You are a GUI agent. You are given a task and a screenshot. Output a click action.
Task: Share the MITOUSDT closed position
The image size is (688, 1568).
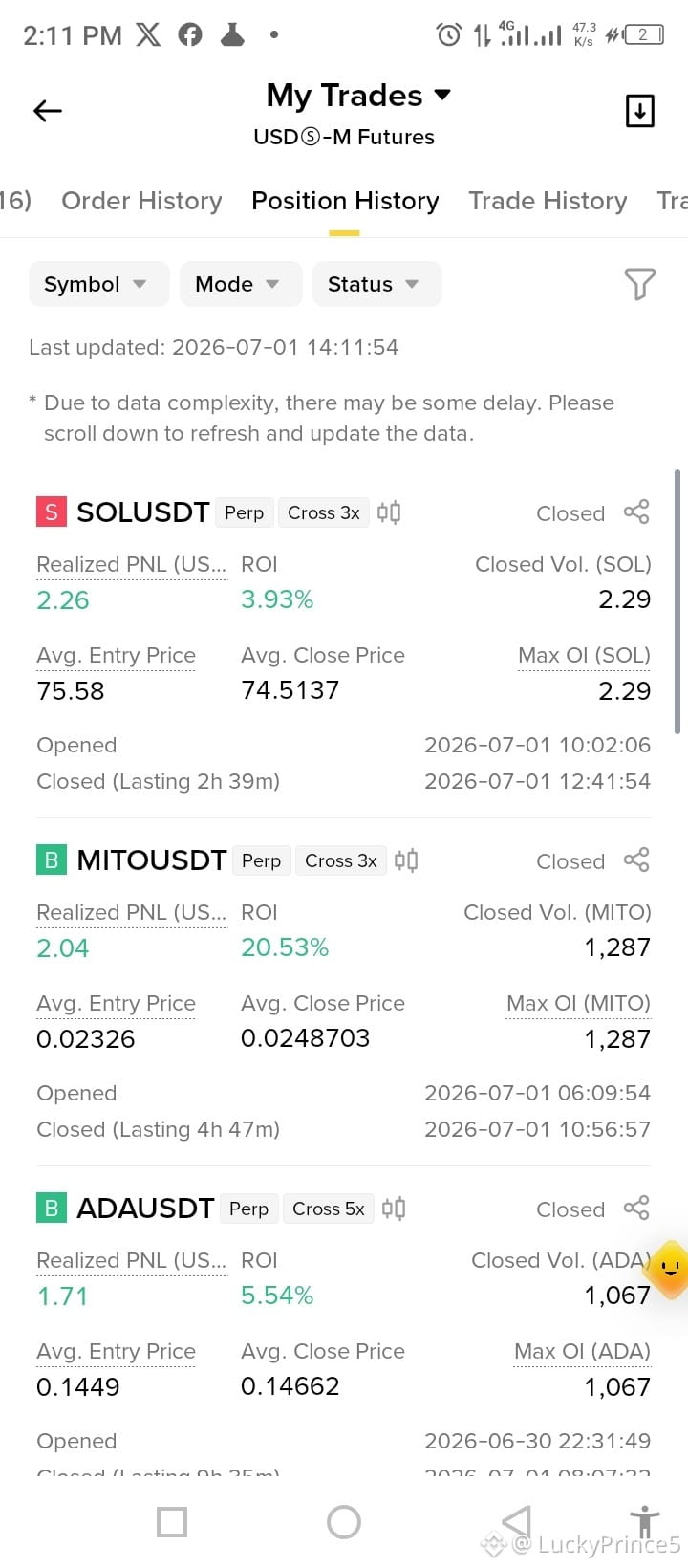pyautogui.click(x=636, y=860)
